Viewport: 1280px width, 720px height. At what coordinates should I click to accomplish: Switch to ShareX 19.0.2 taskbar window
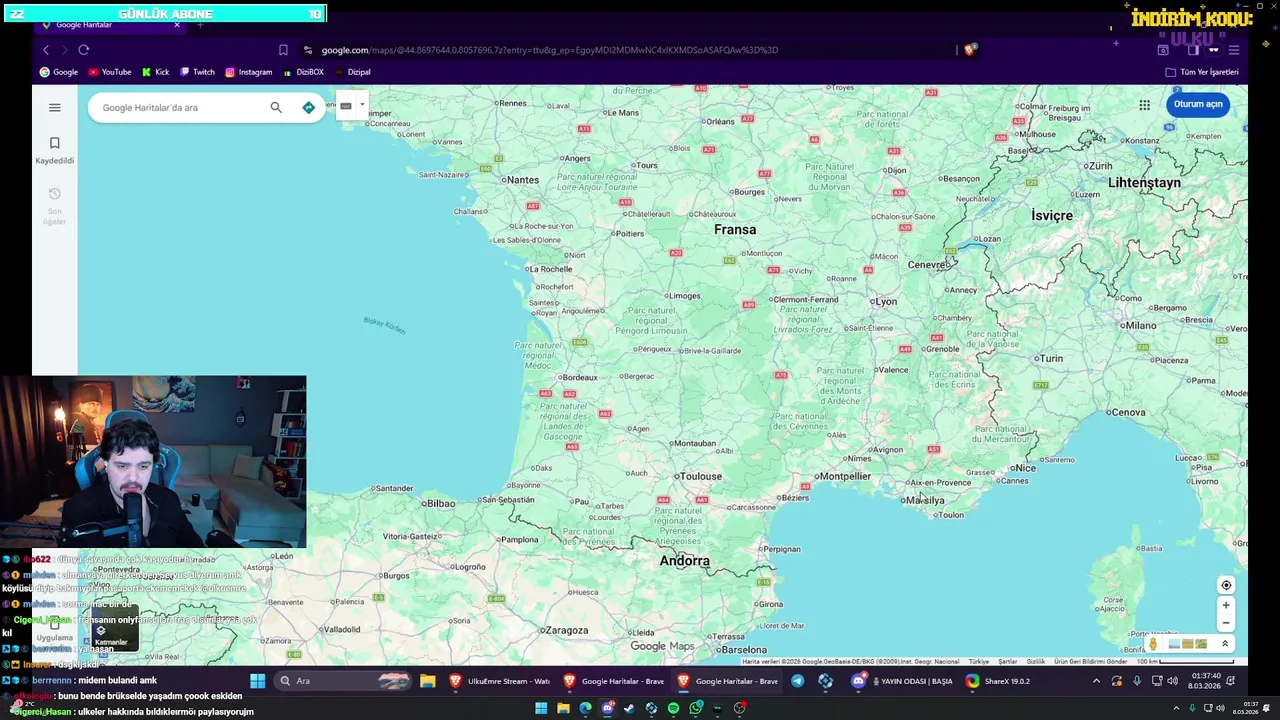[998, 681]
